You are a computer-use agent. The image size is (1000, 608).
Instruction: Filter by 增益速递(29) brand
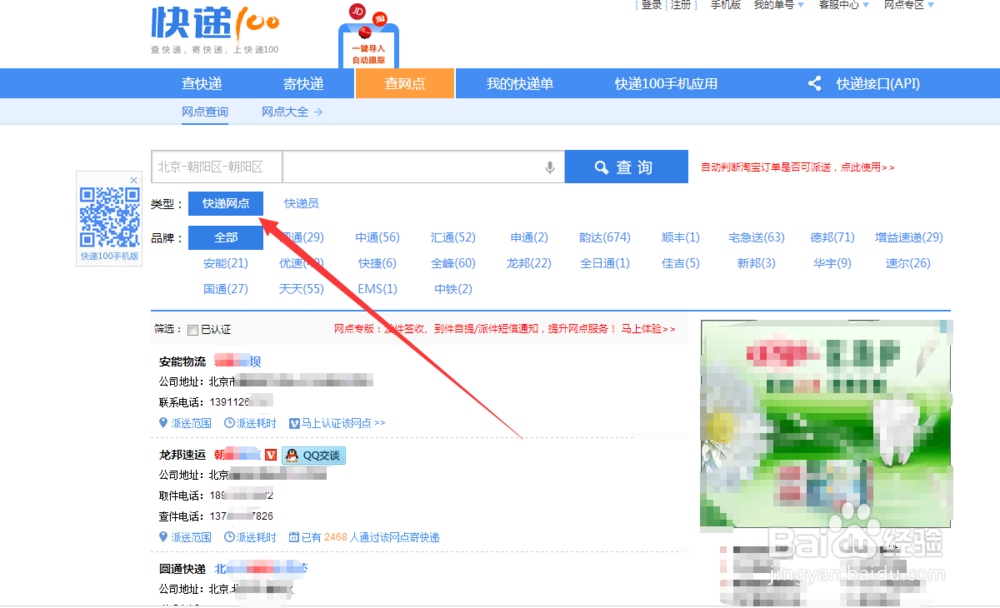coord(909,237)
